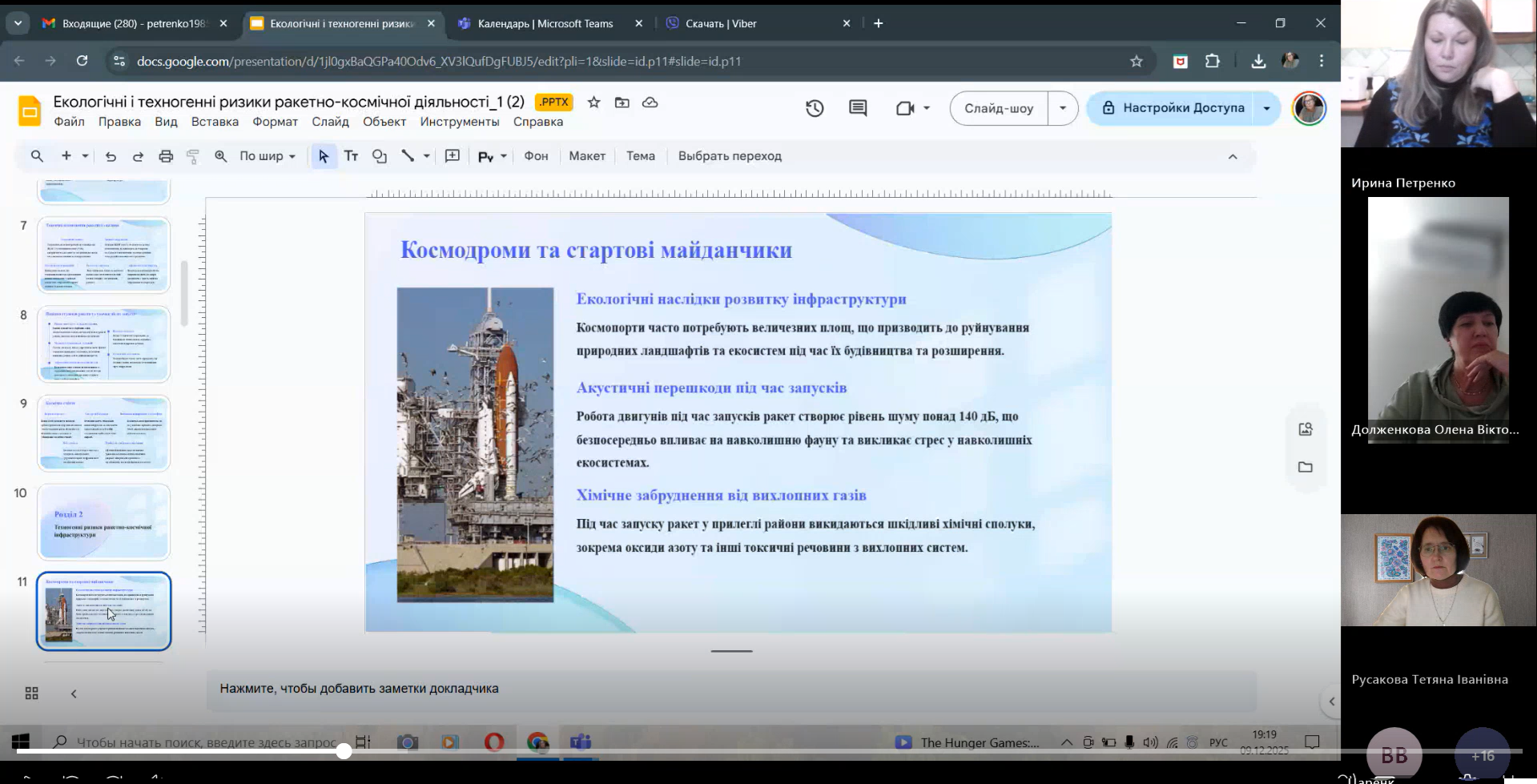Click the Фон background button
Screen dimensions: 1537x784
coord(536,156)
